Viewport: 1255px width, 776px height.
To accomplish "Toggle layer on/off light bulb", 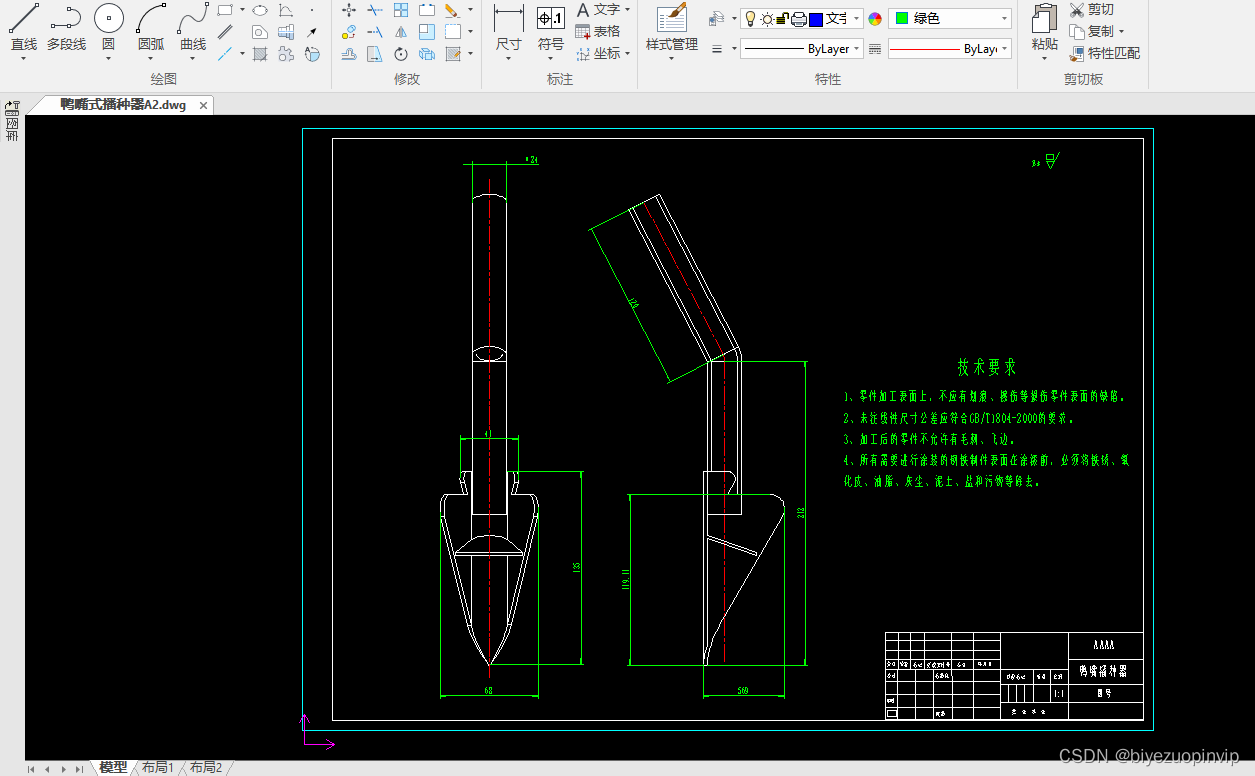I will [x=751, y=19].
